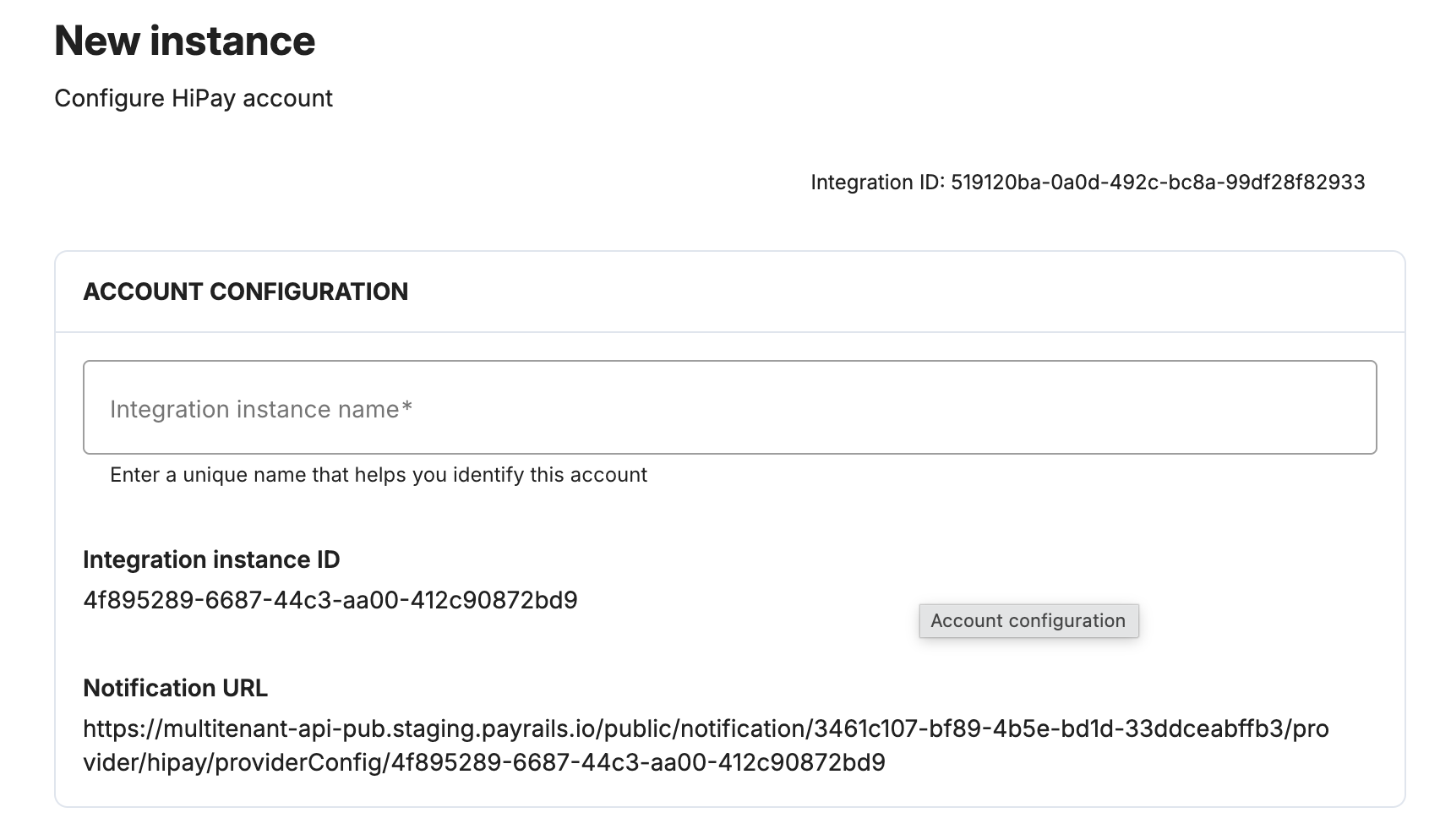Click the word HiPay in subtitle
Screen dimensions: 1440x840
tap(204, 98)
